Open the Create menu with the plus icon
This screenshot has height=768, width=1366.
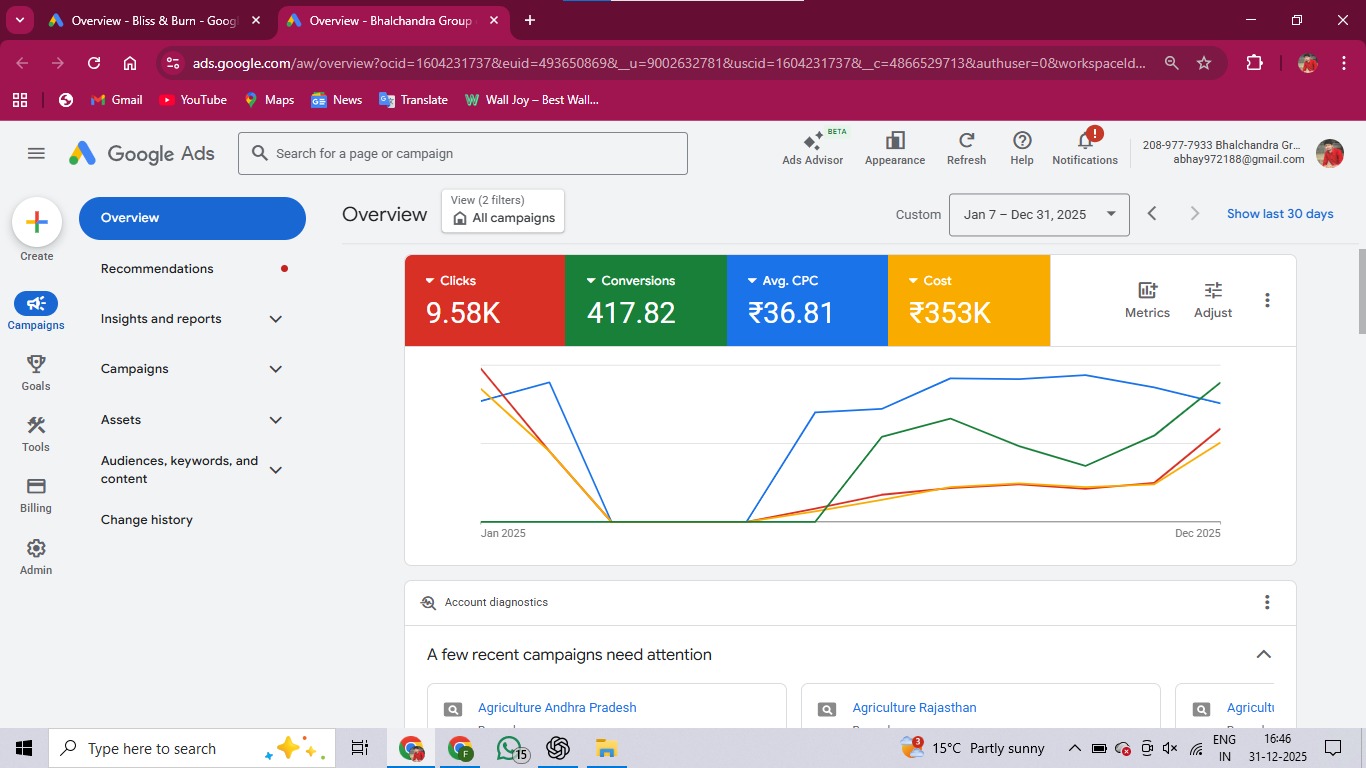36,222
